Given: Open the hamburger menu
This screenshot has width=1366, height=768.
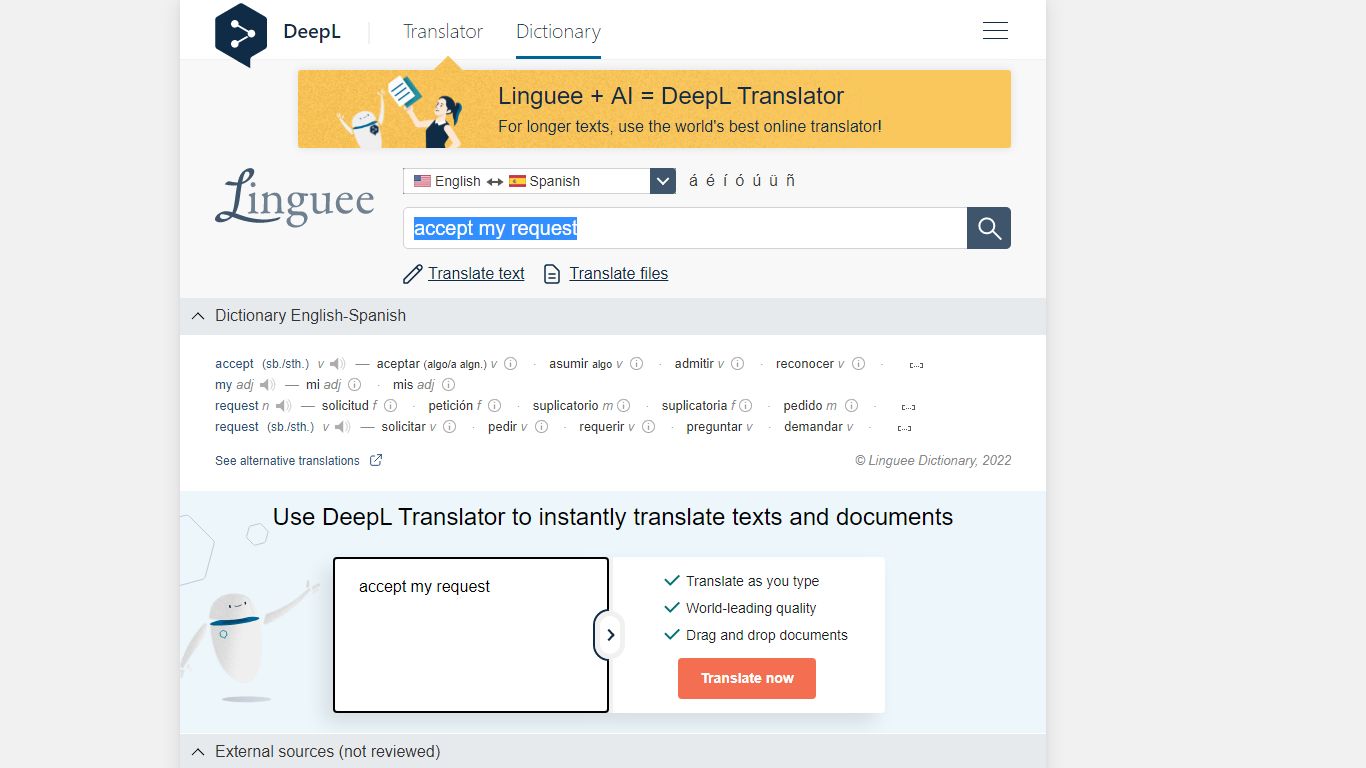Looking at the screenshot, I should coord(995,31).
